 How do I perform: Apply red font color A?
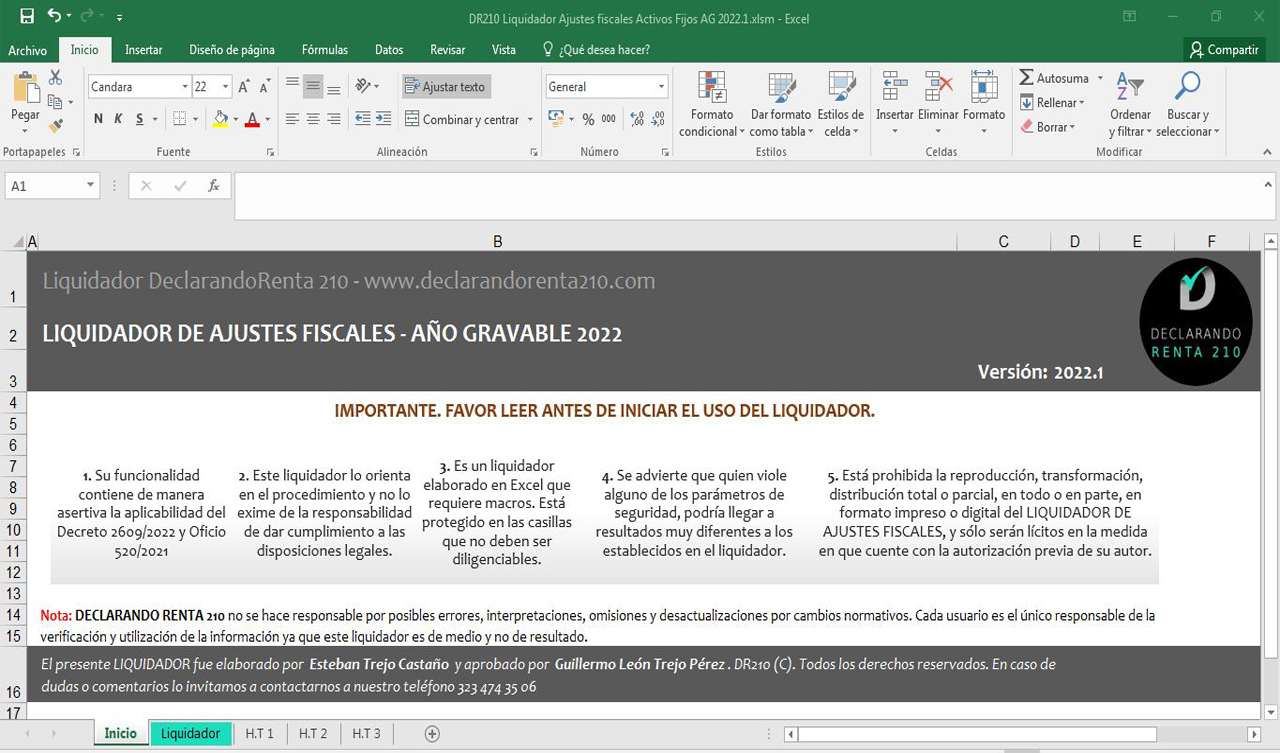[252, 119]
